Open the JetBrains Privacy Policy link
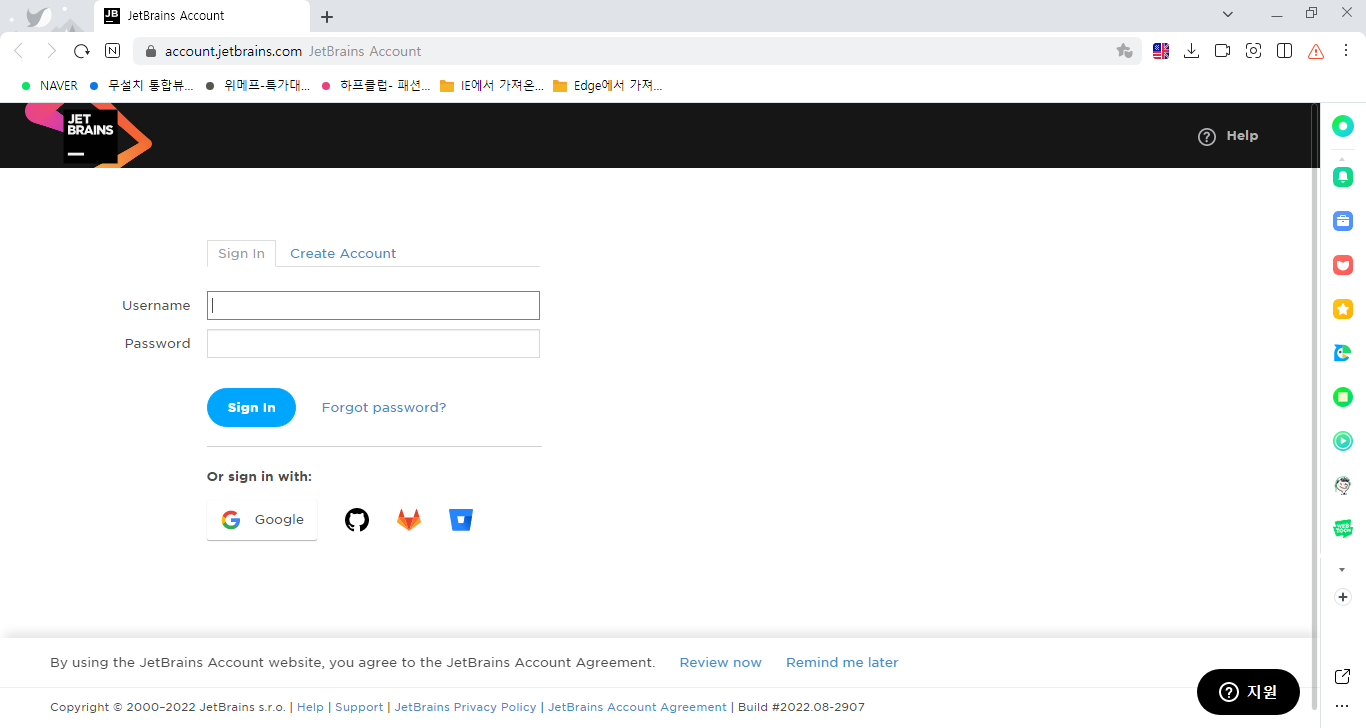1366x728 pixels. pos(465,707)
